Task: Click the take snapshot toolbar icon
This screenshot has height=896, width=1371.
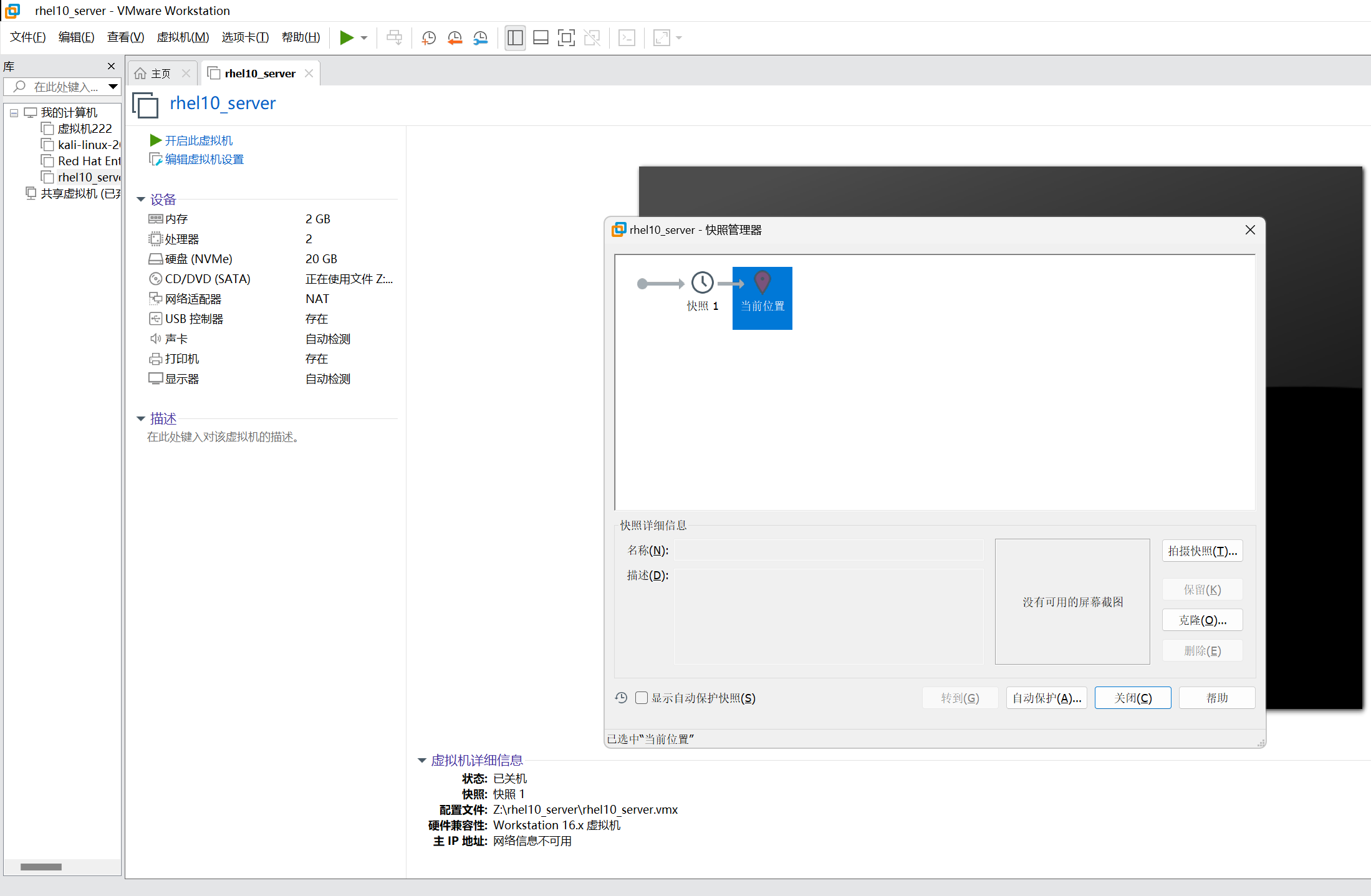Action: 429,38
